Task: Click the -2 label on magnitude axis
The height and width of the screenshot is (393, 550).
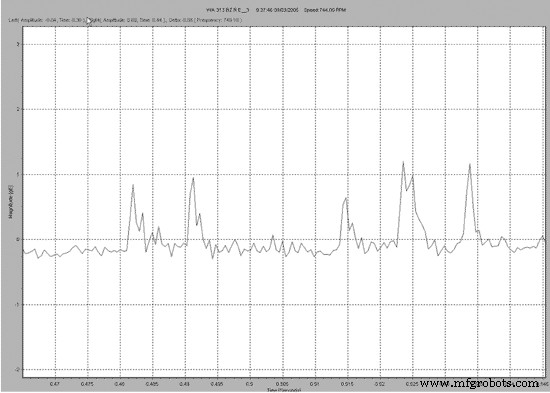Action: coord(18,369)
